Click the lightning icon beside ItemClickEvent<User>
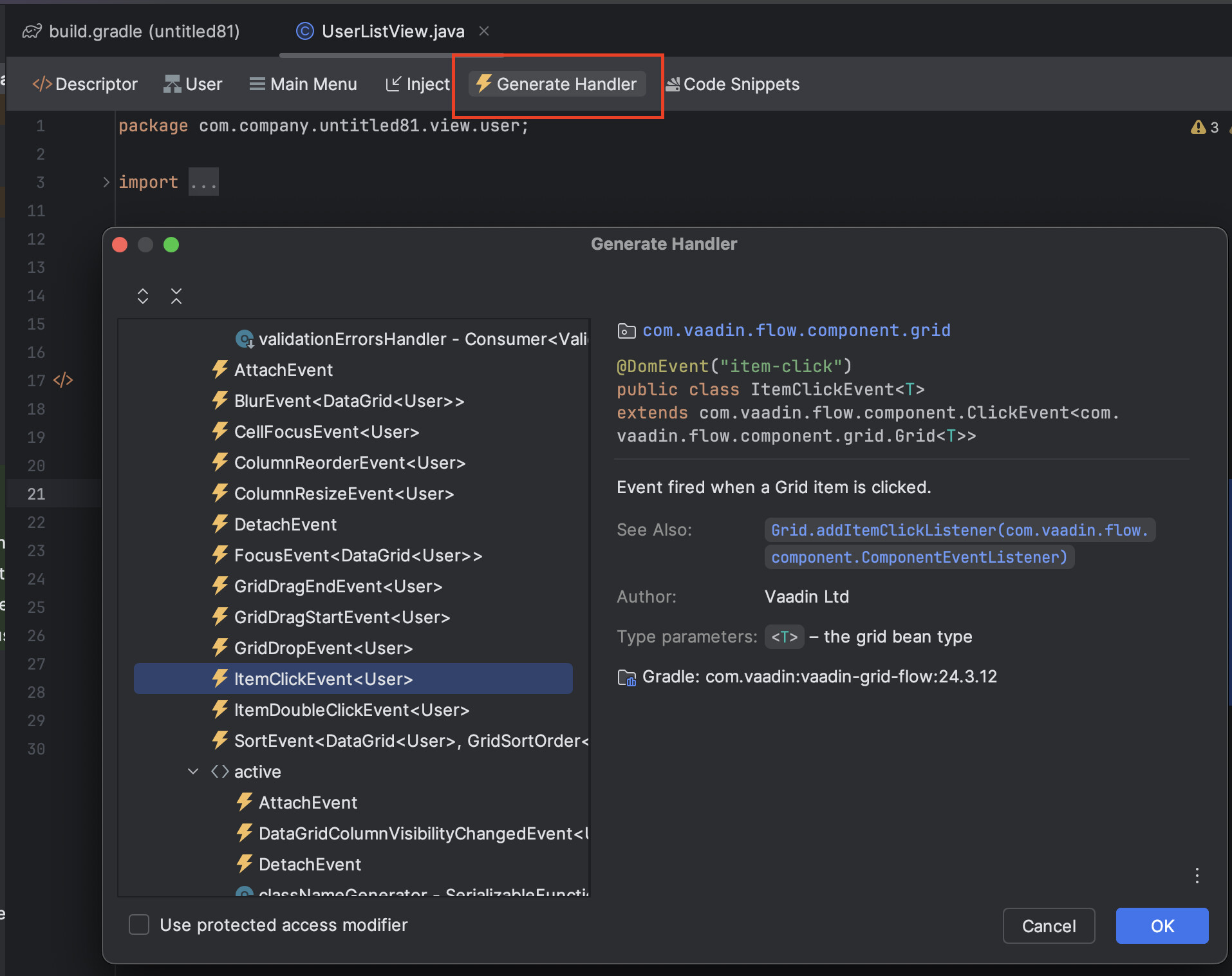This screenshot has width=1232, height=976. click(x=220, y=678)
